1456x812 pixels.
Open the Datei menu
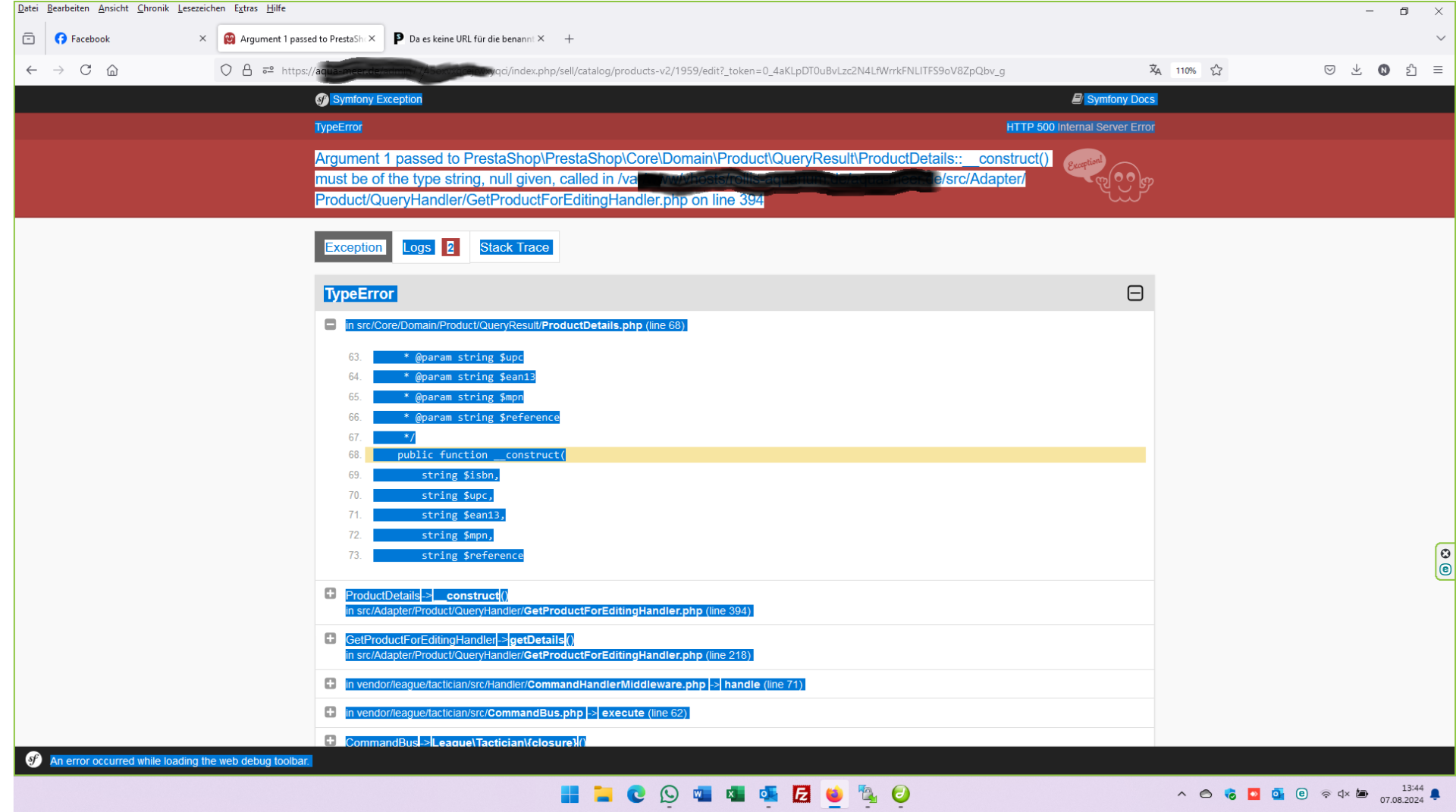(x=28, y=8)
